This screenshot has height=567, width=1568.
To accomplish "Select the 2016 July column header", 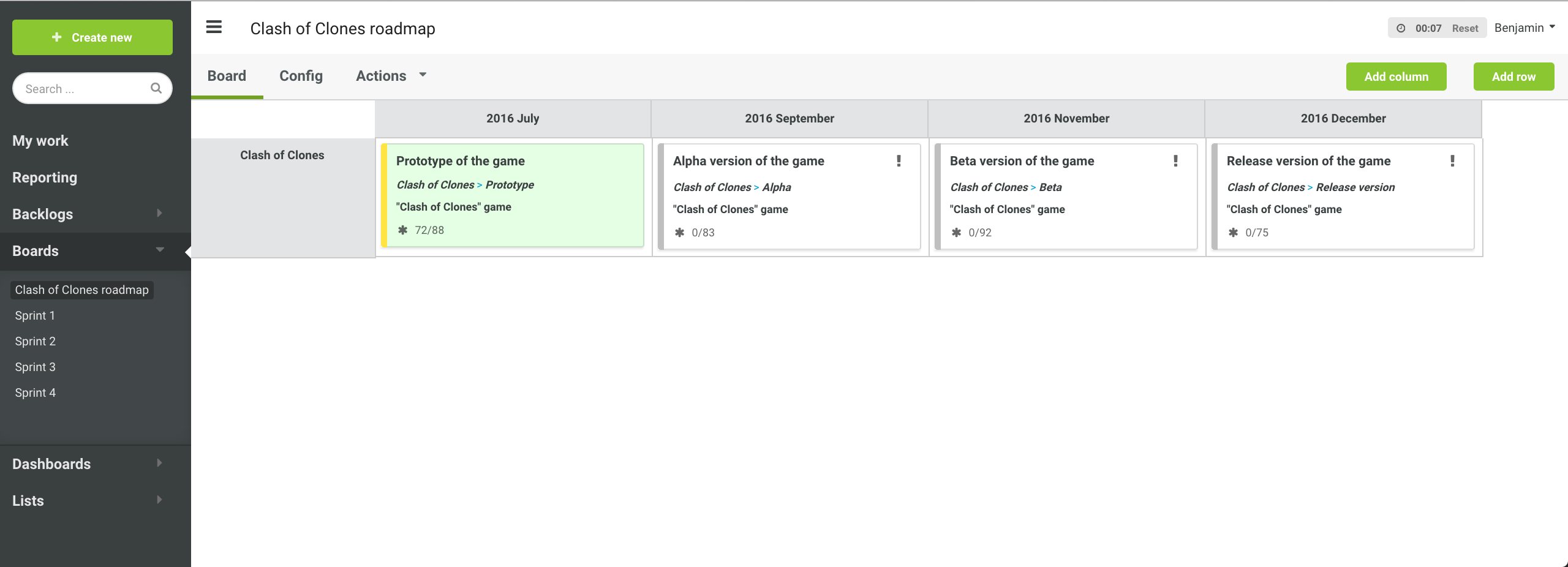I will click(x=513, y=119).
